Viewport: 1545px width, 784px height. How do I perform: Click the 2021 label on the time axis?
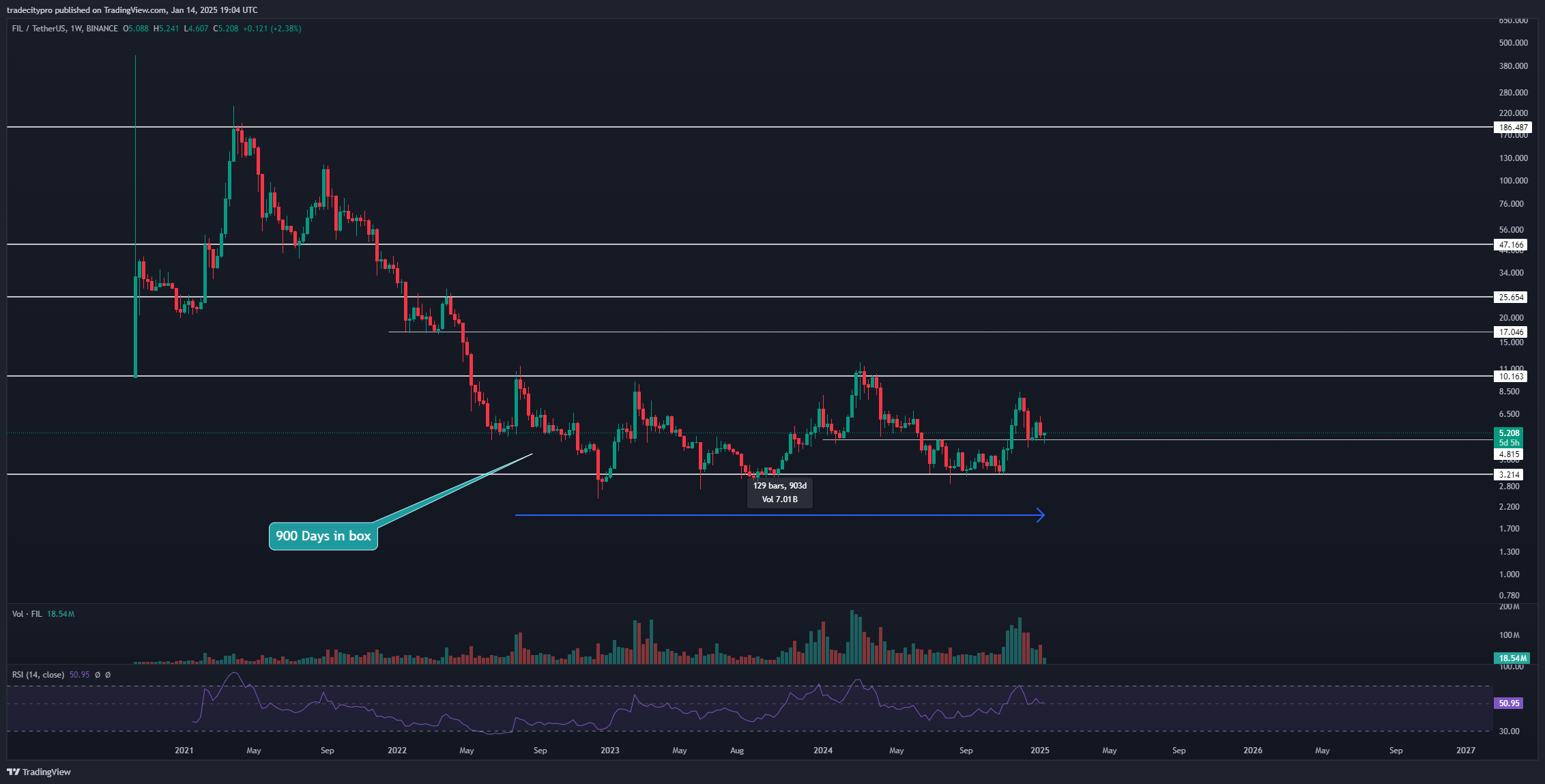[x=184, y=751]
